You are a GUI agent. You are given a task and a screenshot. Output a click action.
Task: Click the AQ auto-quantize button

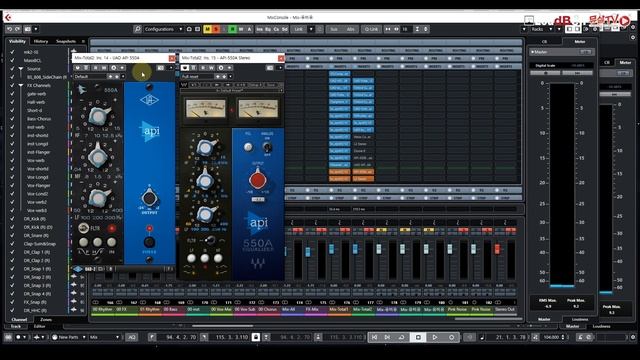tap(131, 337)
